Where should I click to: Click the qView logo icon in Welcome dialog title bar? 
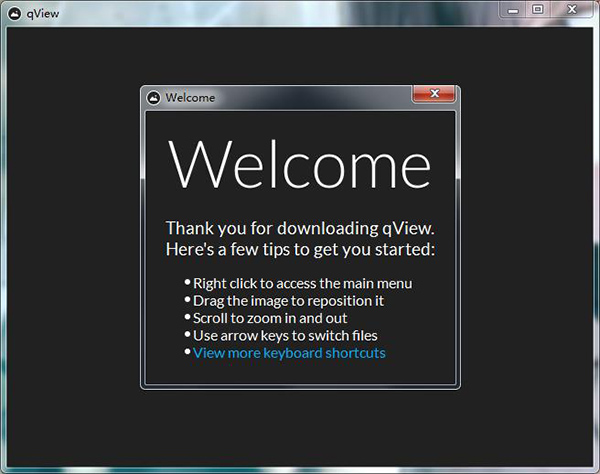click(x=154, y=98)
